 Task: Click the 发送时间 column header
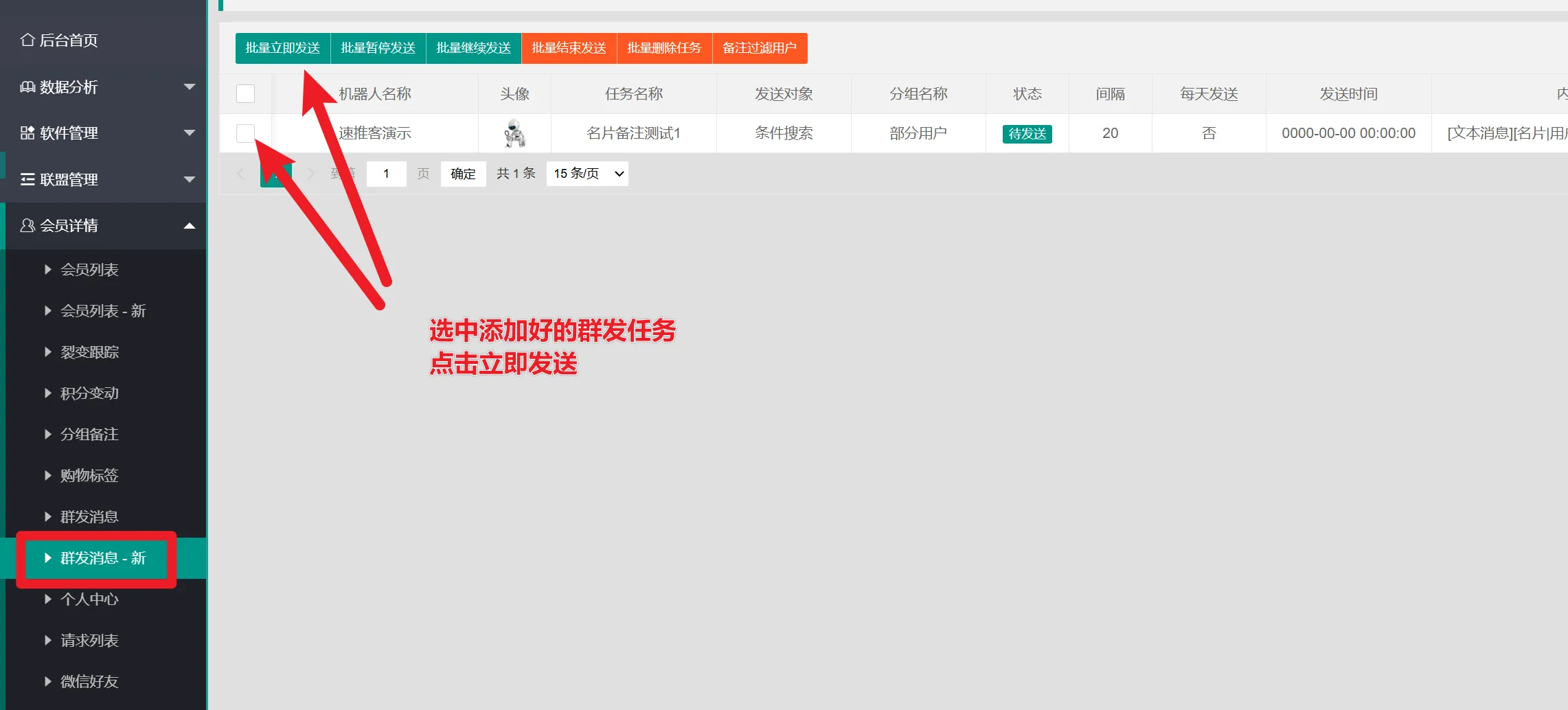click(x=1348, y=94)
